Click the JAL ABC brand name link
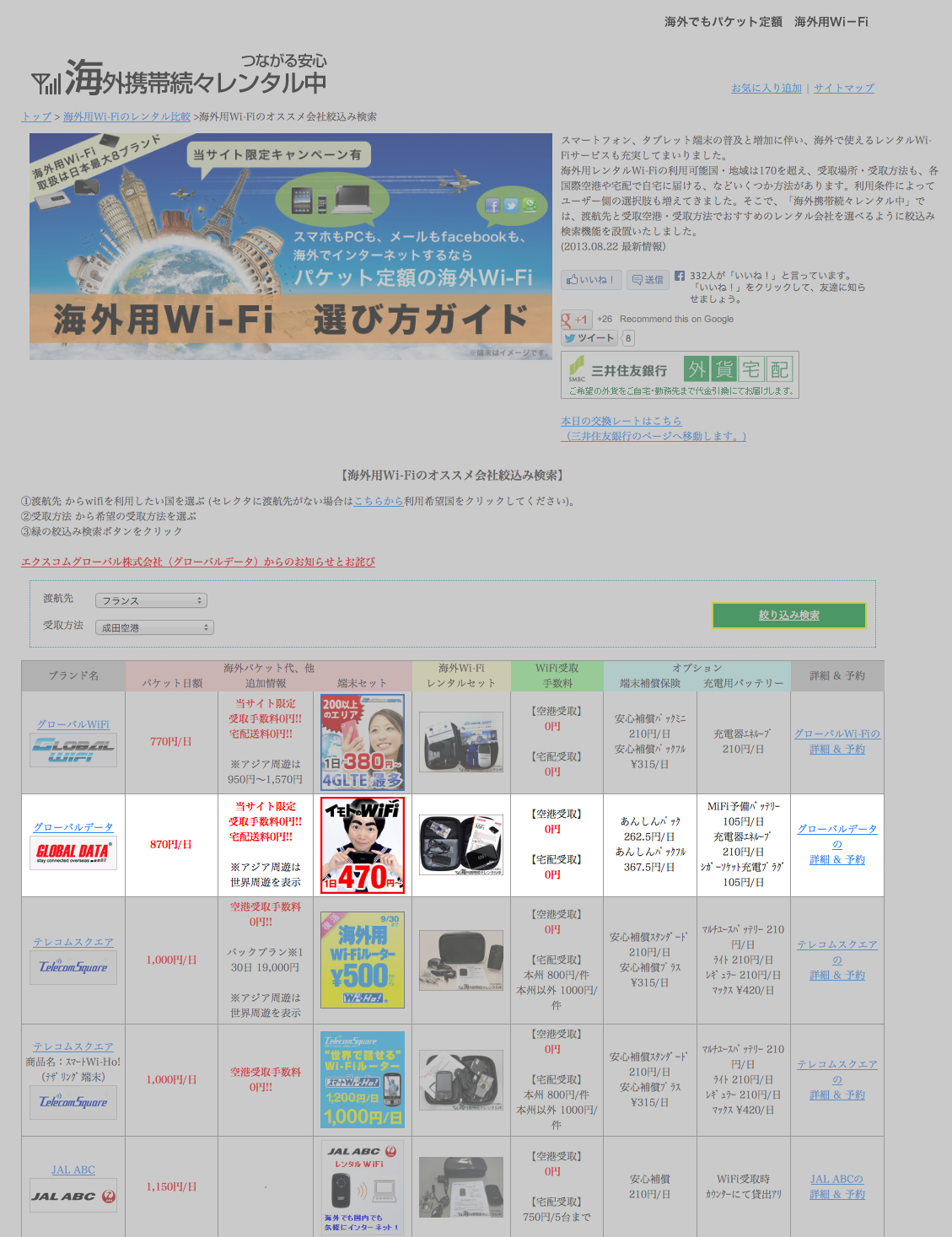 tap(73, 1170)
